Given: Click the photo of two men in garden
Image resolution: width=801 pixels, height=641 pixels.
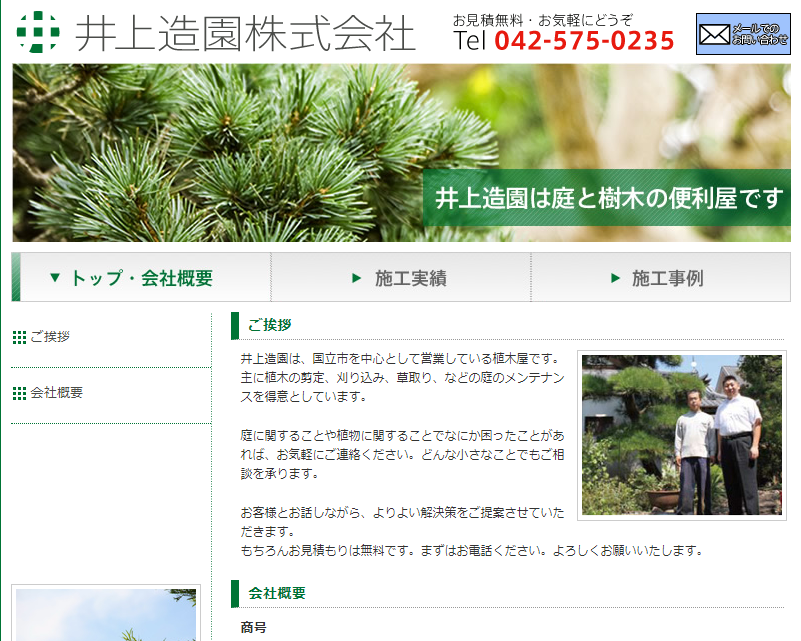Looking at the screenshot, I should (x=682, y=435).
